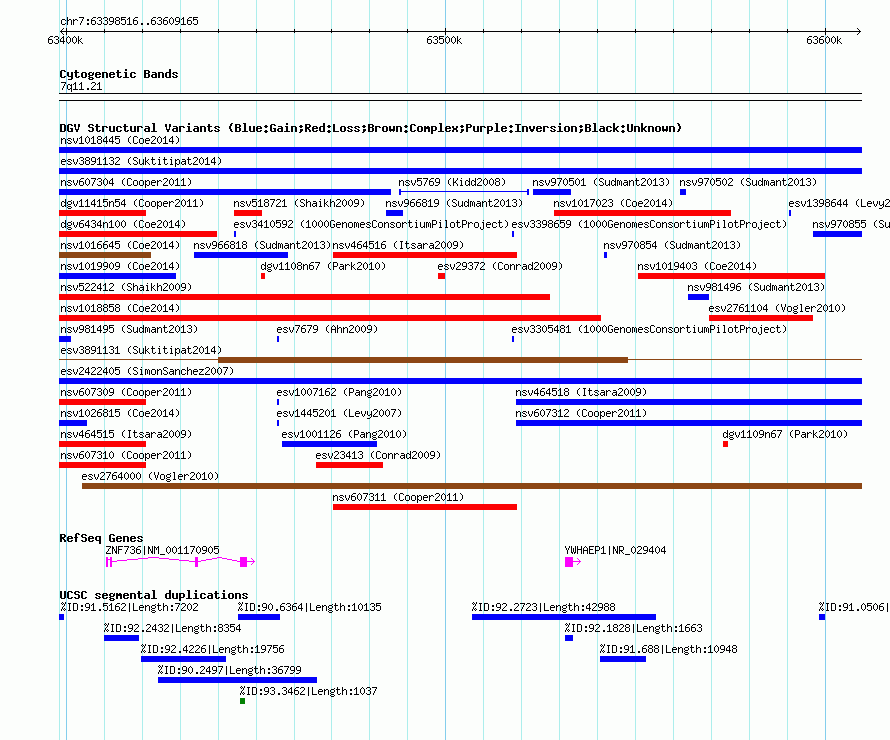Click the red esv2761104 loss bar
This screenshot has height=740, width=890.
click(761, 318)
